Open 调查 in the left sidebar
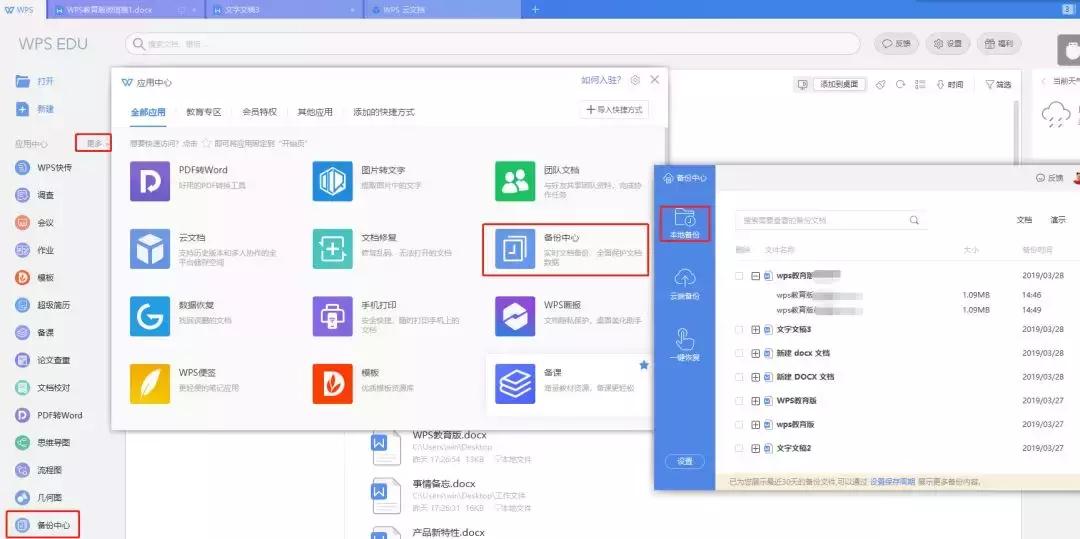This screenshot has width=1080, height=539. pyautogui.click(x=35, y=195)
